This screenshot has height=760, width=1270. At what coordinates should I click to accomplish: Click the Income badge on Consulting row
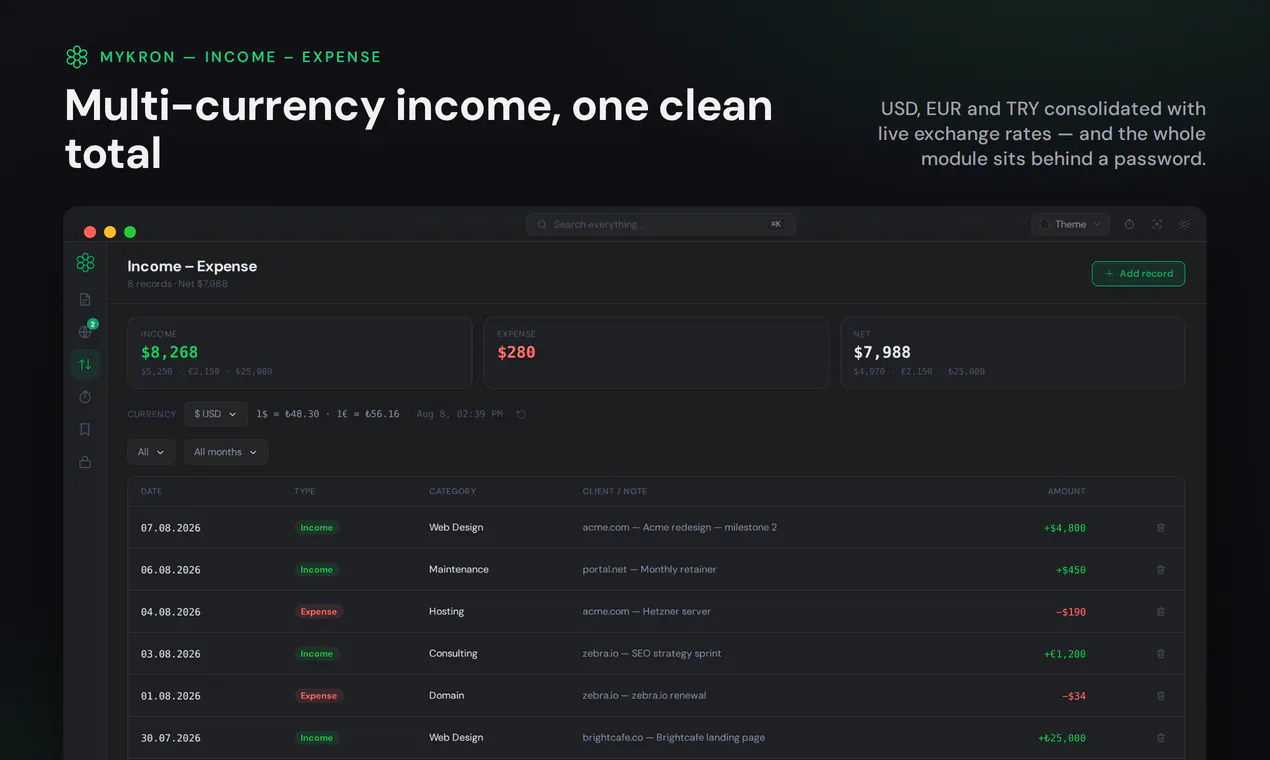point(317,653)
